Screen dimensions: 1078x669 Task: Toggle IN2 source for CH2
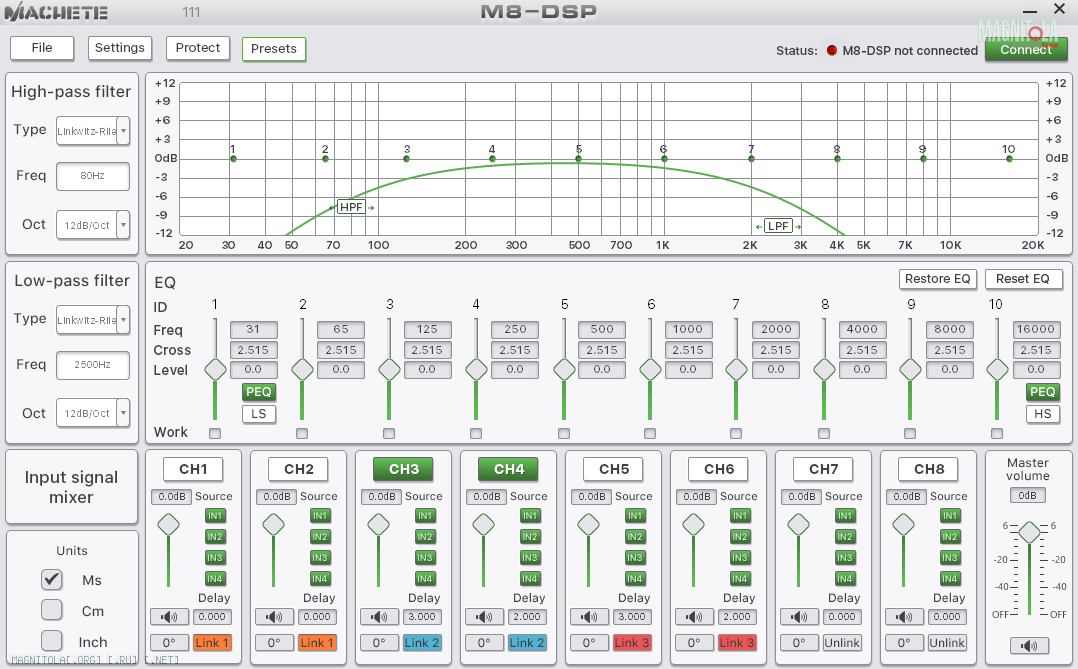coord(320,536)
